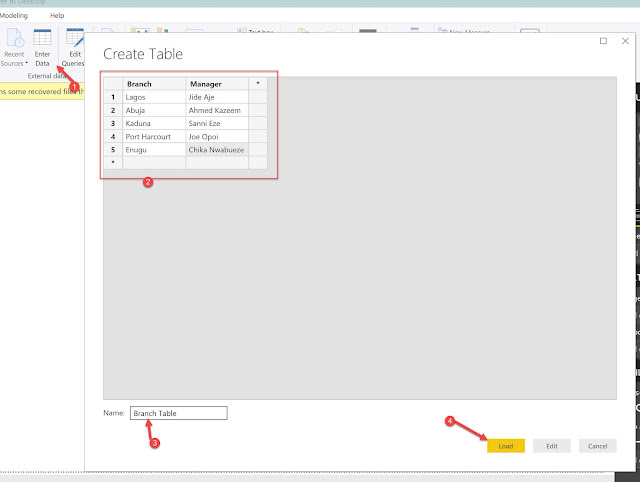Viewport: 640px width, 482px height.
Task: Select the cell containing Sanni Eze
Action: tap(217, 123)
